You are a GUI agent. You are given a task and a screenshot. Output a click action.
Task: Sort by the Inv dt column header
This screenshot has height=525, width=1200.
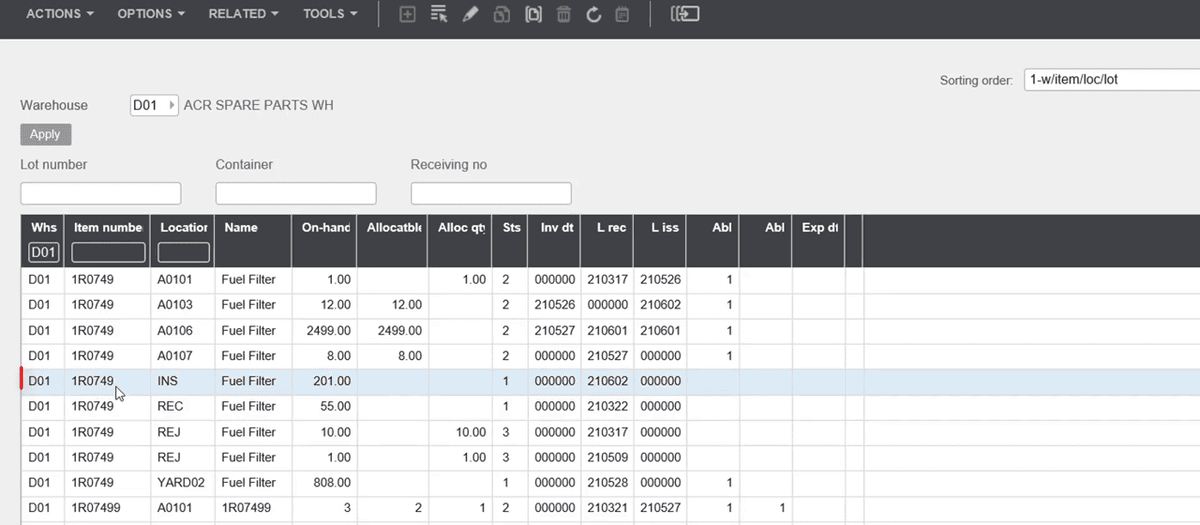556,228
